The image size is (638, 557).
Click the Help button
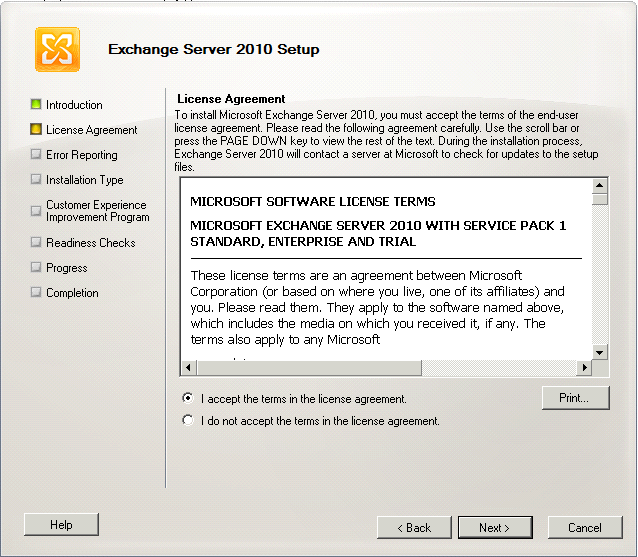tap(61, 524)
